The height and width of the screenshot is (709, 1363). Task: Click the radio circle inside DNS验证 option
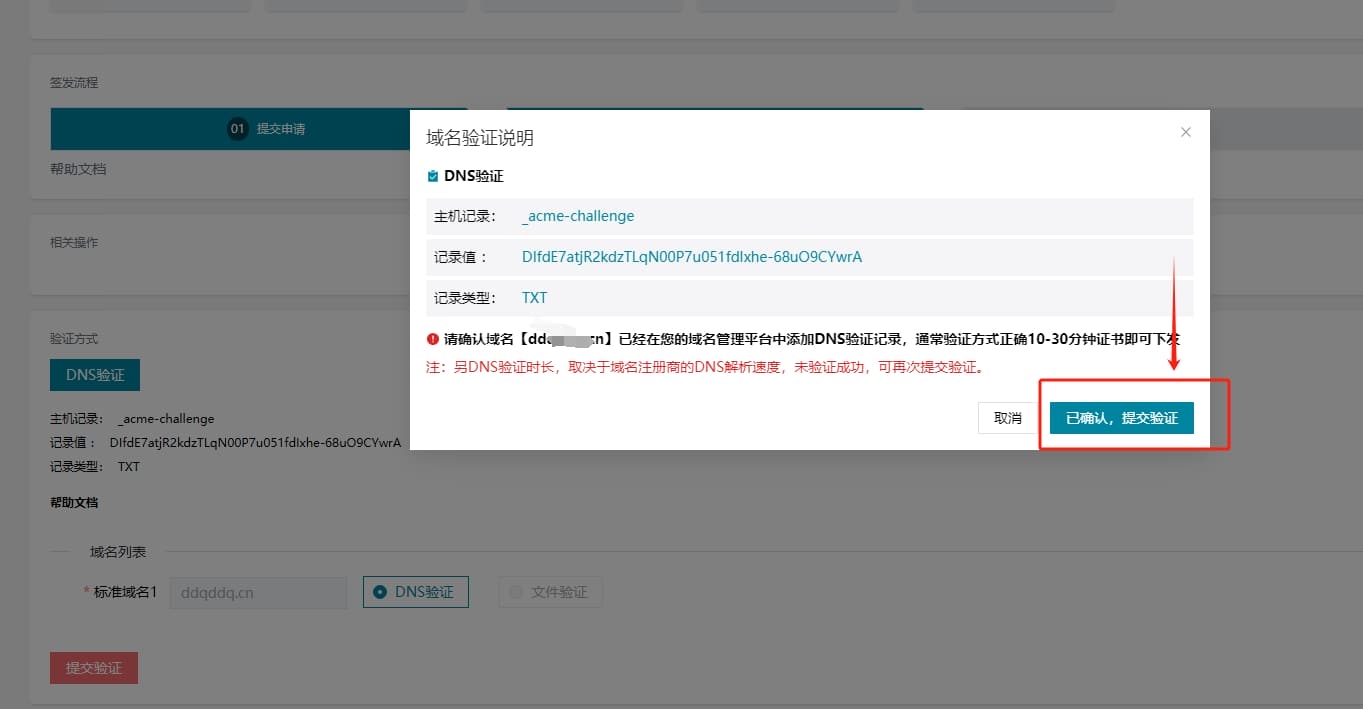[x=380, y=592]
